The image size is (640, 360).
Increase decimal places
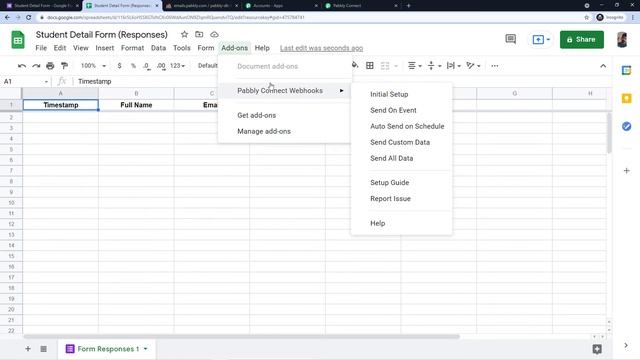click(x=161, y=66)
